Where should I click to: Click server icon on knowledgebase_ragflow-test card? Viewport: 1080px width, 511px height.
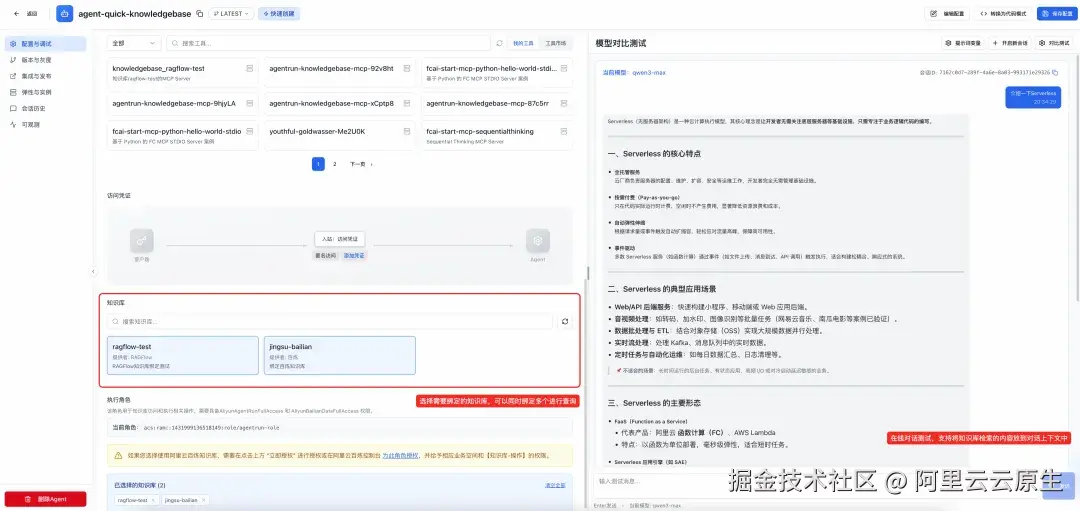coord(249,68)
